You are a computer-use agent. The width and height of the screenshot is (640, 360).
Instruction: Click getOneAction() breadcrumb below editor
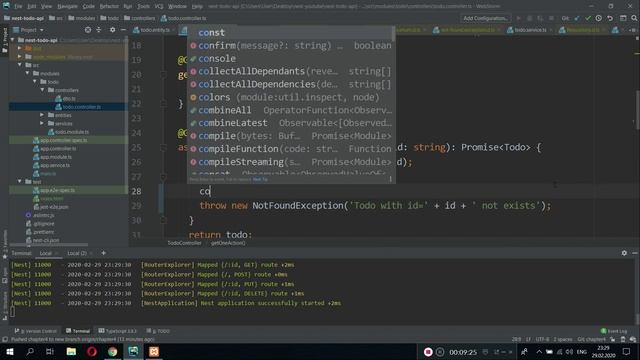[x=228, y=243]
